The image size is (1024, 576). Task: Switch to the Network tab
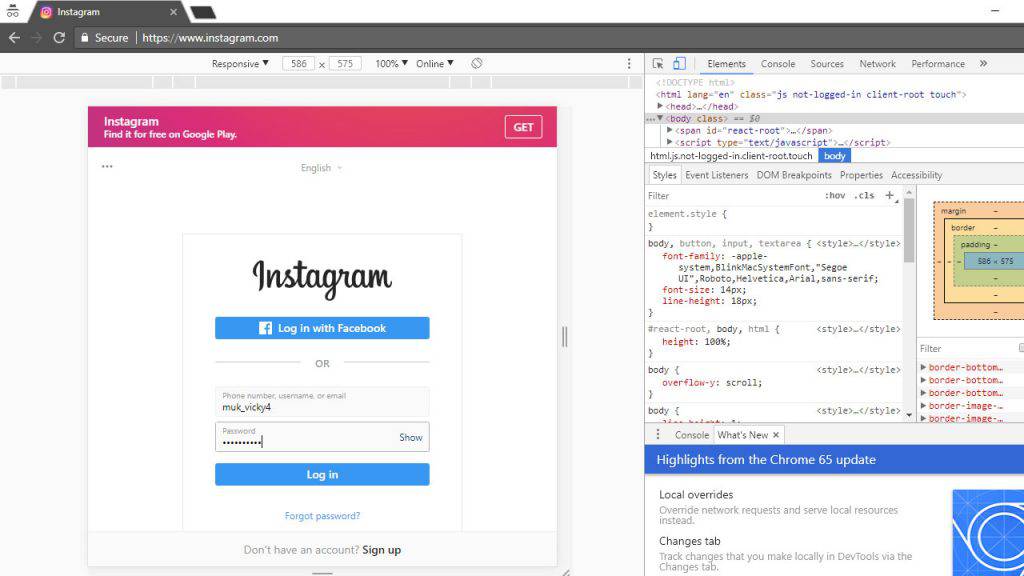[x=877, y=64]
